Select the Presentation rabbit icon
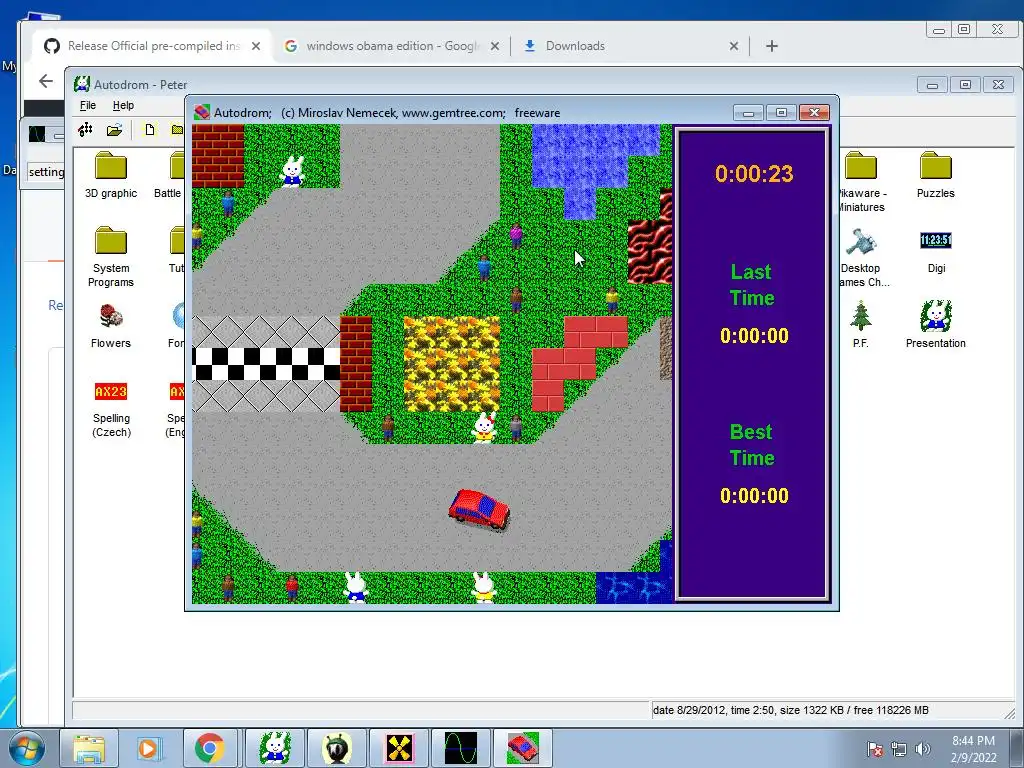The width and height of the screenshot is (1024, 768). click(x=935, y=325)
